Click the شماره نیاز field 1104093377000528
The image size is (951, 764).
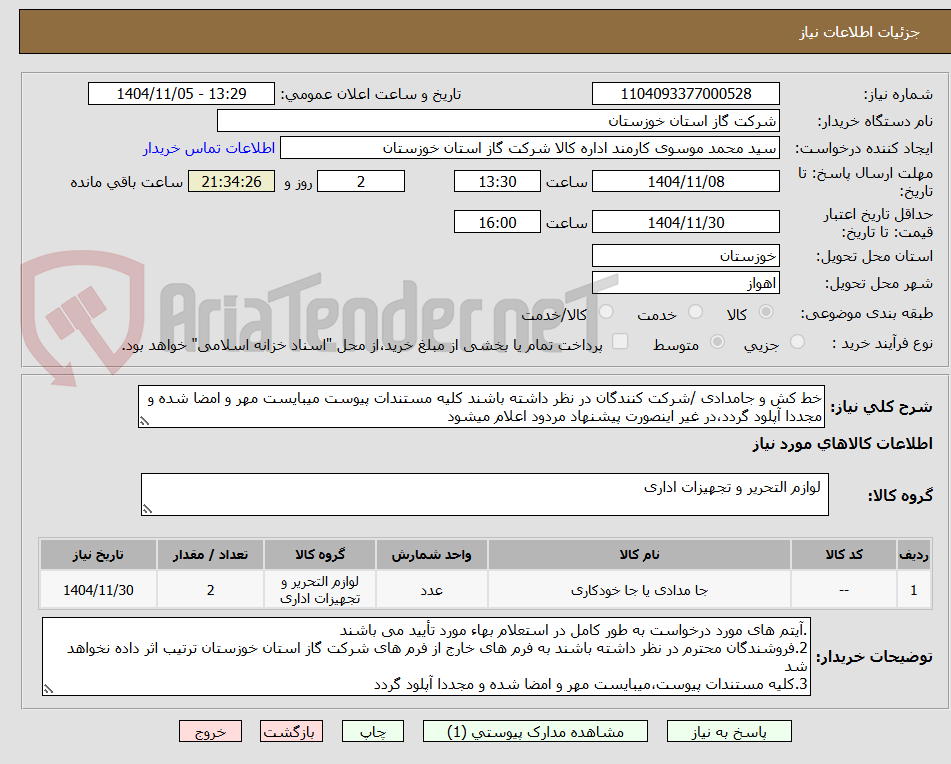pyautogui.click(x=686, y=94)
